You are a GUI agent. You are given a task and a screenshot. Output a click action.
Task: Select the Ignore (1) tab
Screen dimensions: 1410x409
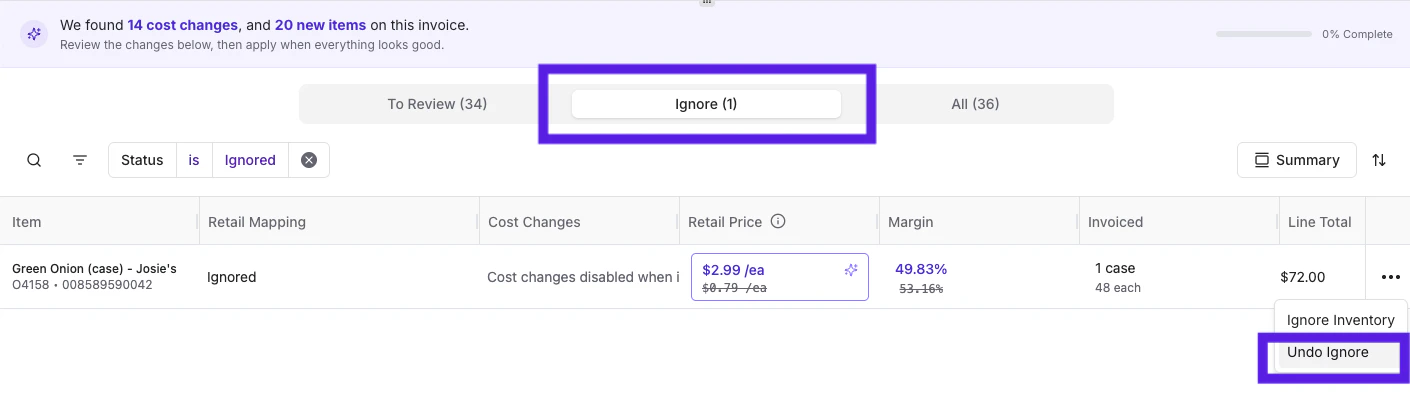(706, 104)
